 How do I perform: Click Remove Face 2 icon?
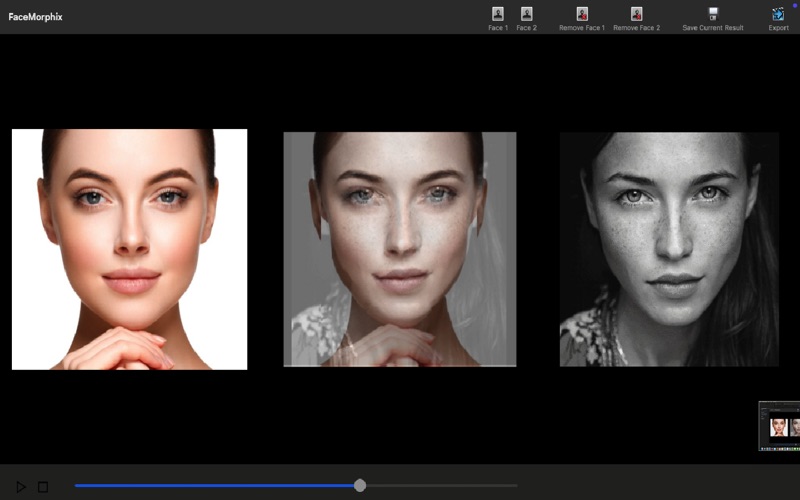636,14
